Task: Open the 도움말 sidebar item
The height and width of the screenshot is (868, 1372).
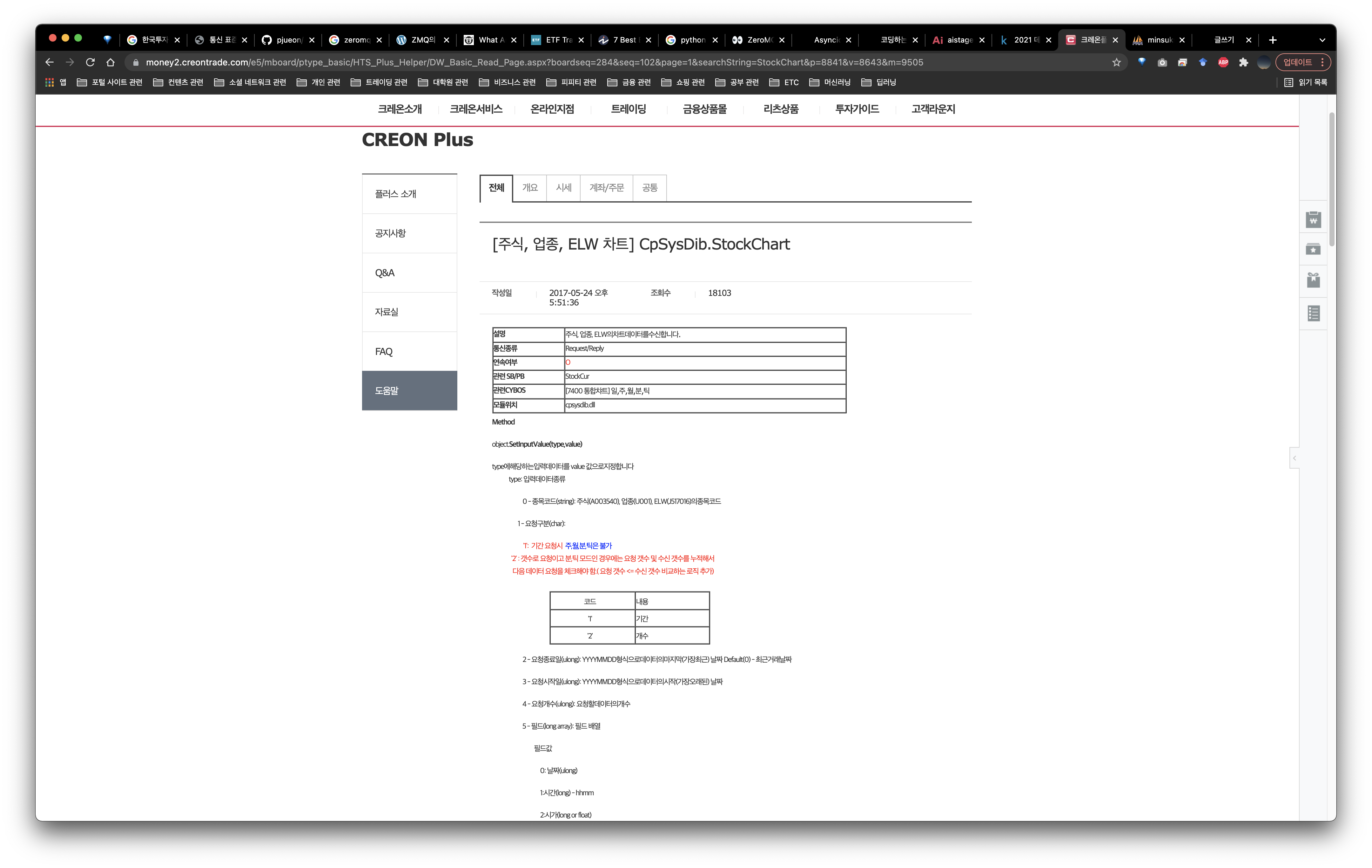Action: pos(409,391)
